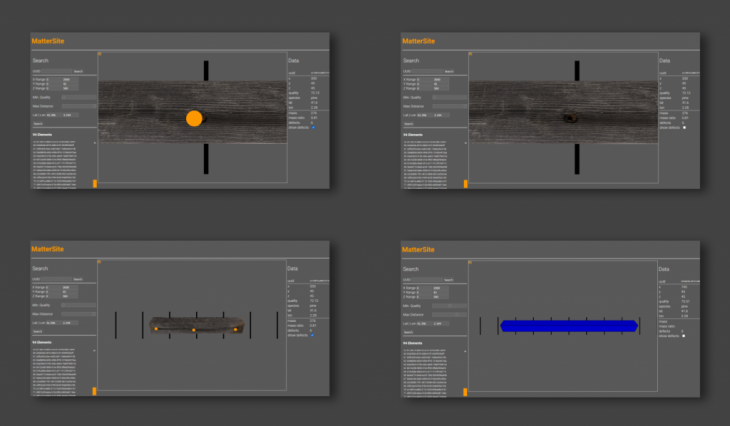Click the blue highlighted beam shape

pos(568,325)
